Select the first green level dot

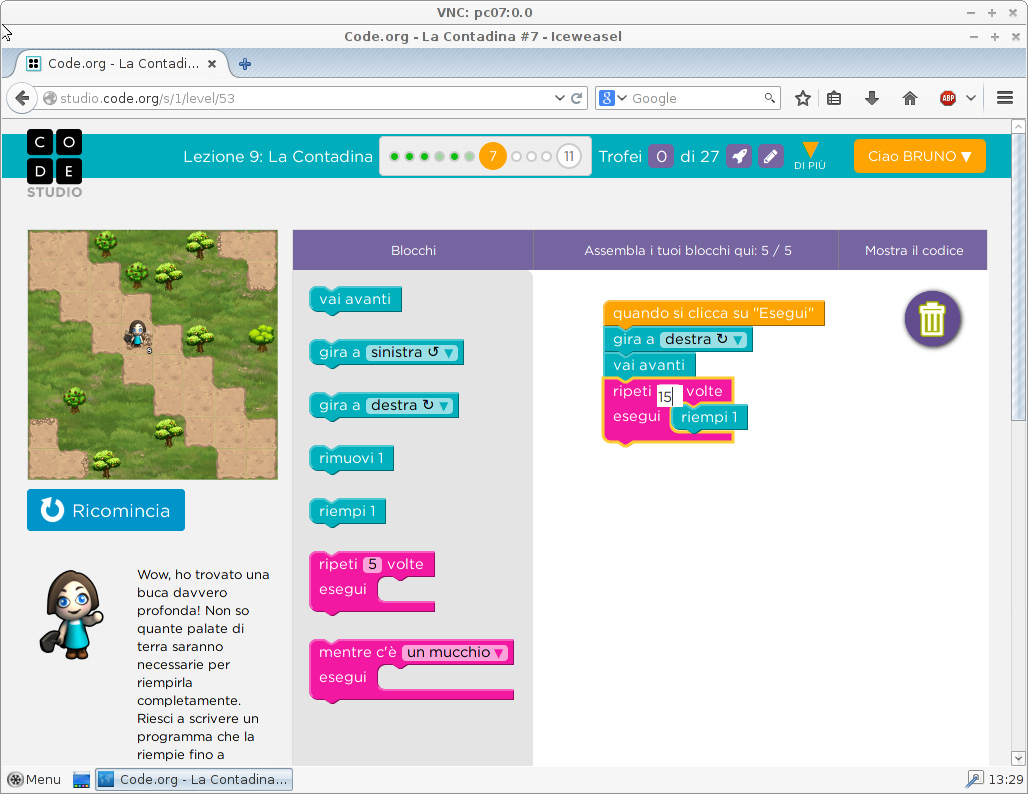394,156
